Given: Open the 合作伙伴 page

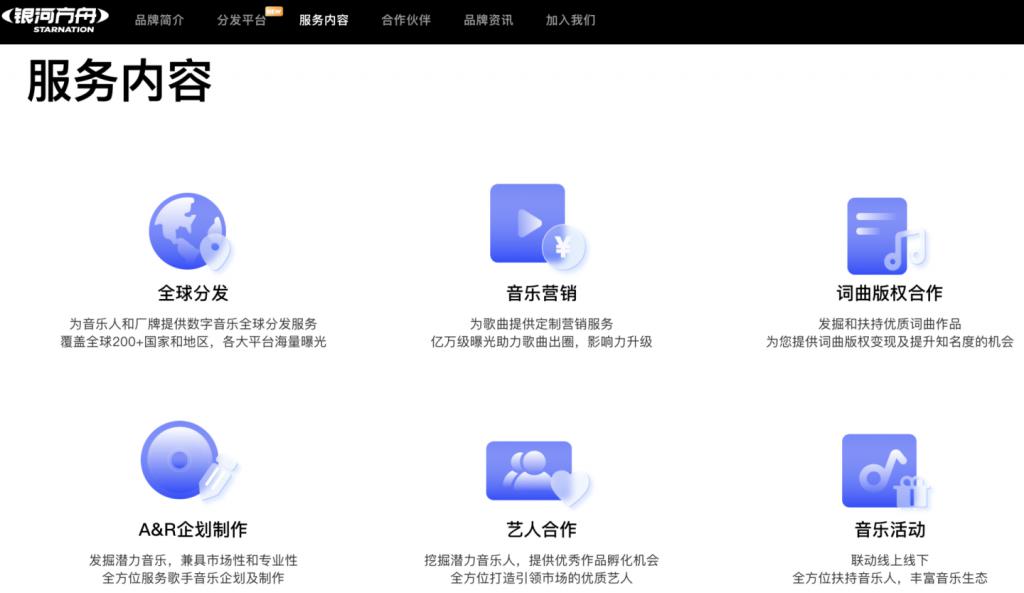Looking at the screenshot, I should pyautogui.click(x=404, y=18).
